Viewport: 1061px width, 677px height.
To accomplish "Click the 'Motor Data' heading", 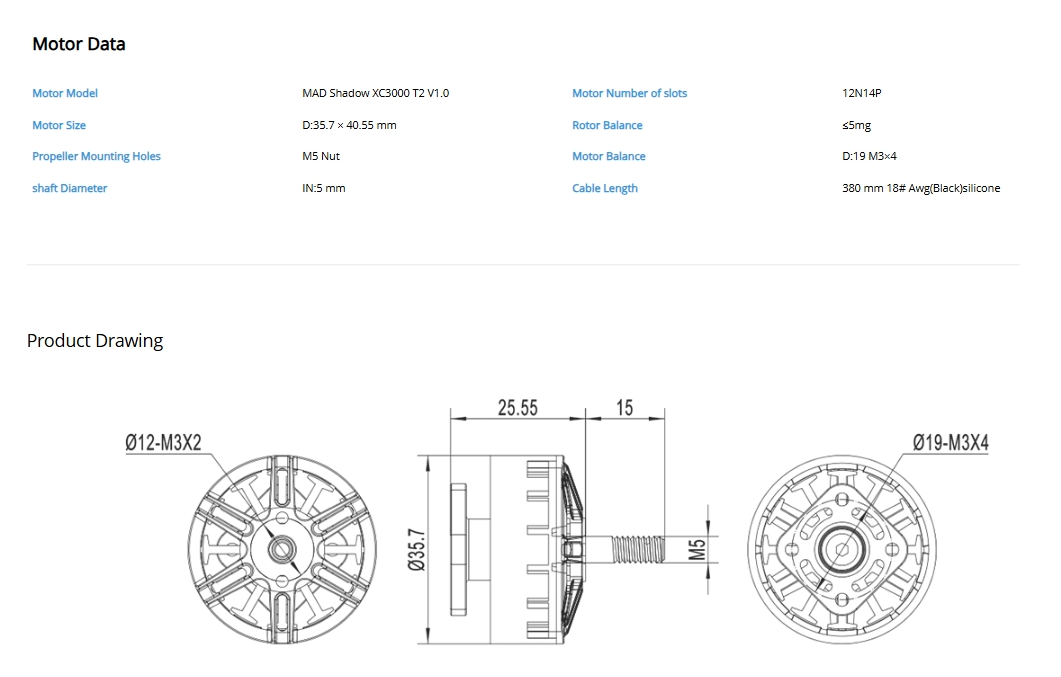I will pos(78,44).
